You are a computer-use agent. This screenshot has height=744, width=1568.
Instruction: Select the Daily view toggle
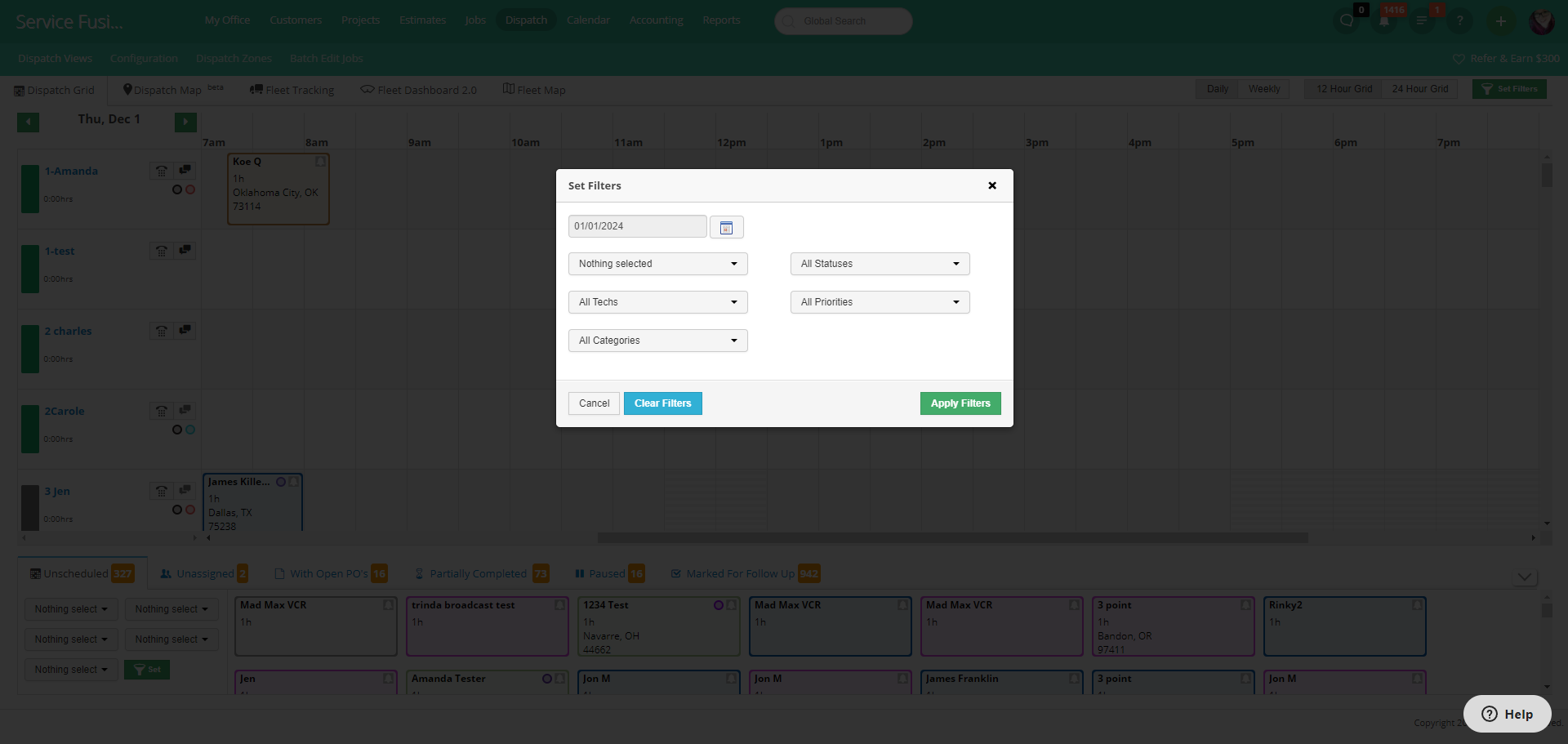click(1217, 89)
